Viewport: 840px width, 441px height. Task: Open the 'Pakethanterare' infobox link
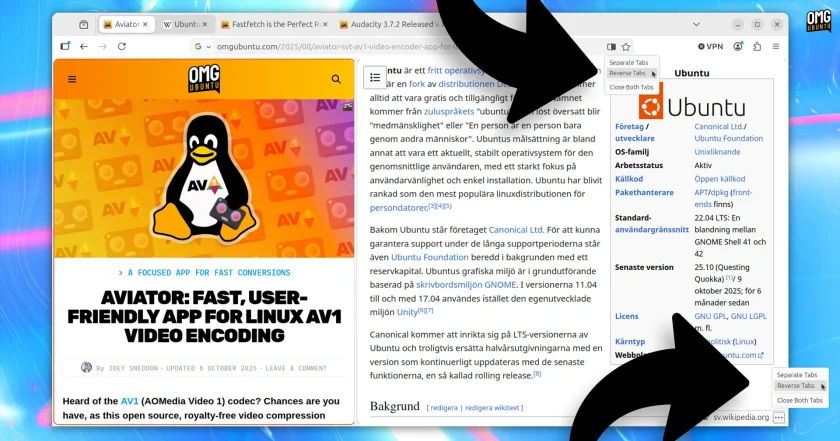point(644,192)
